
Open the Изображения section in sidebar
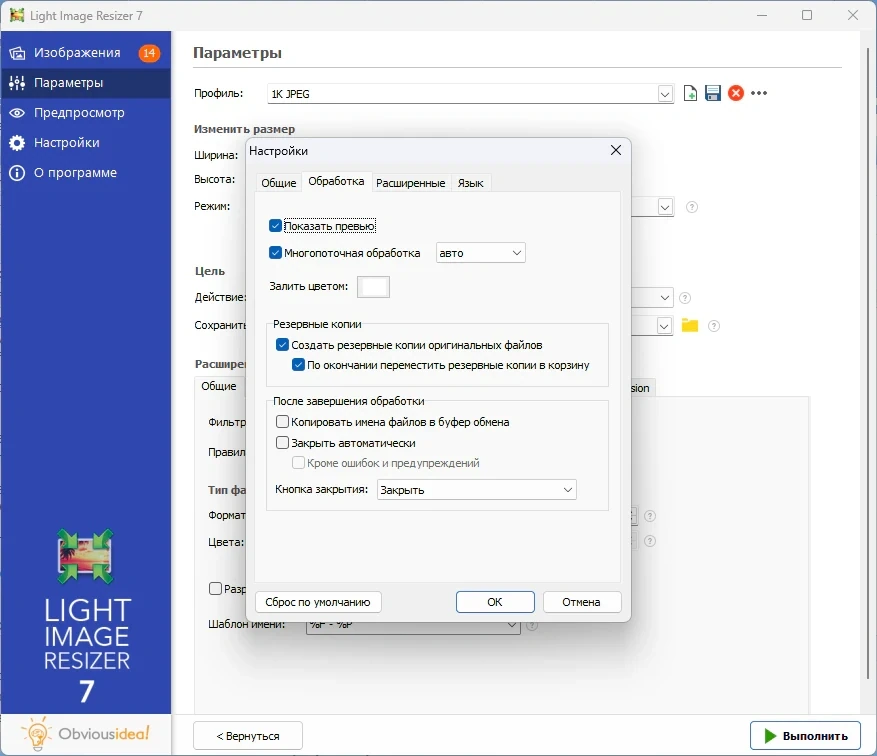click(86, 53)
